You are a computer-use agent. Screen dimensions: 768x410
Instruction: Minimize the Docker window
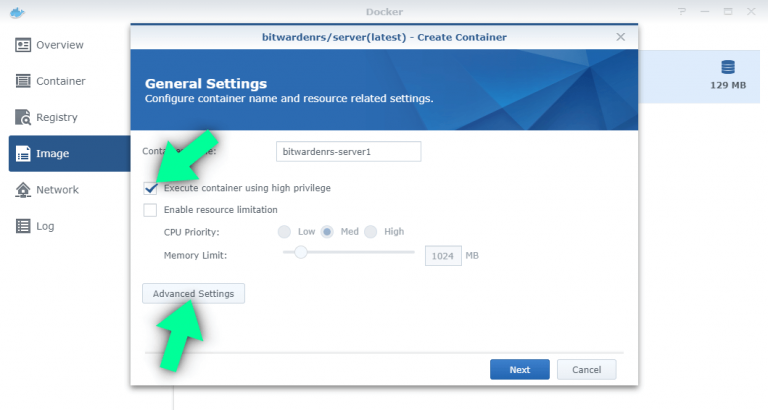coord(705,11)
